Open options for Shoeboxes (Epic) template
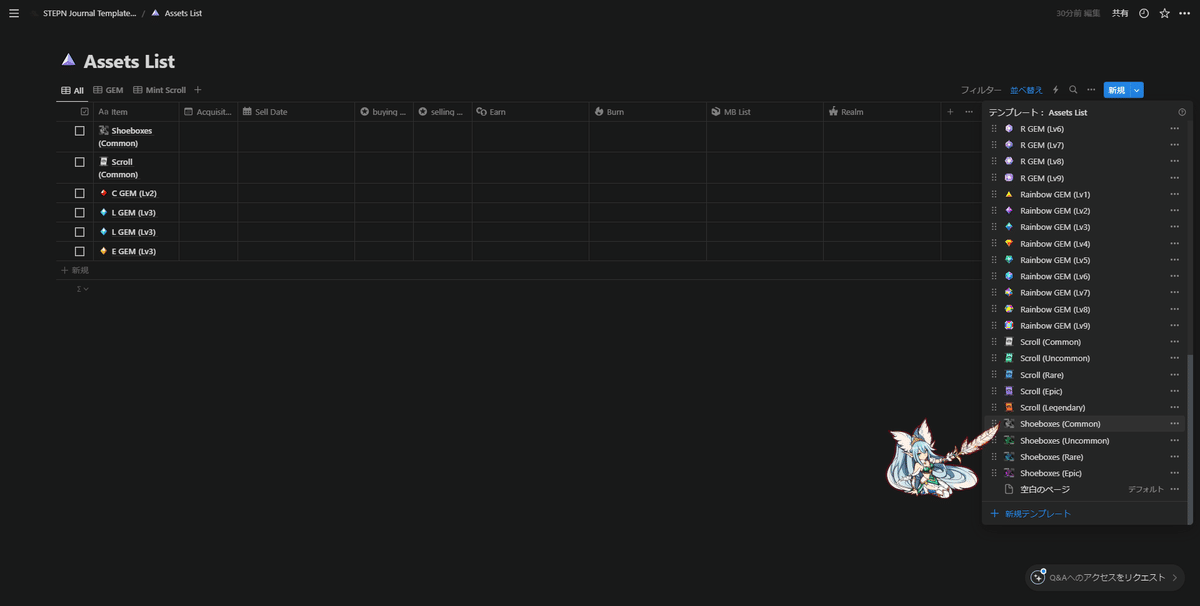Image resolution: width=1200 pixels, height=606 pixels. [x=1175, y=473]
